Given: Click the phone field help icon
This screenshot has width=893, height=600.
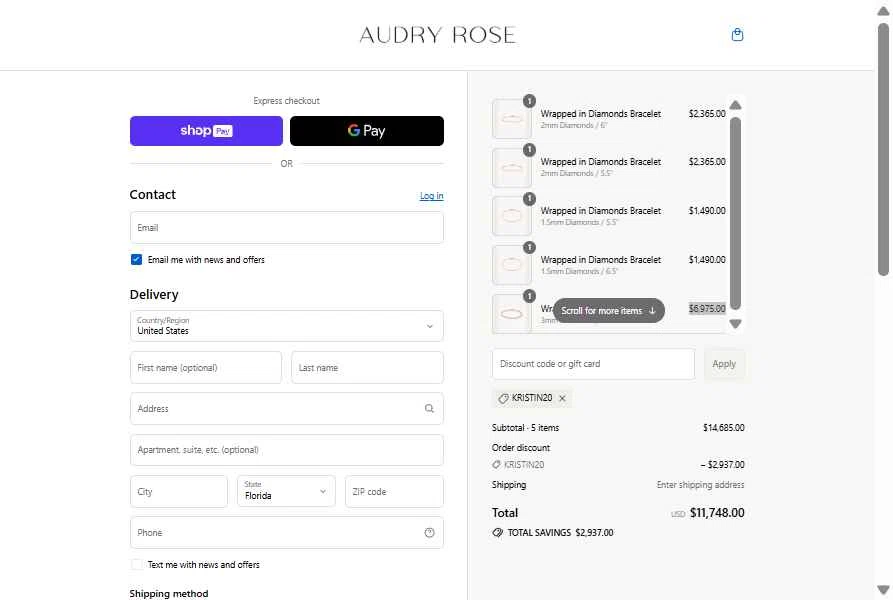Looking at the screenshot, I should (x=429, y=532).
